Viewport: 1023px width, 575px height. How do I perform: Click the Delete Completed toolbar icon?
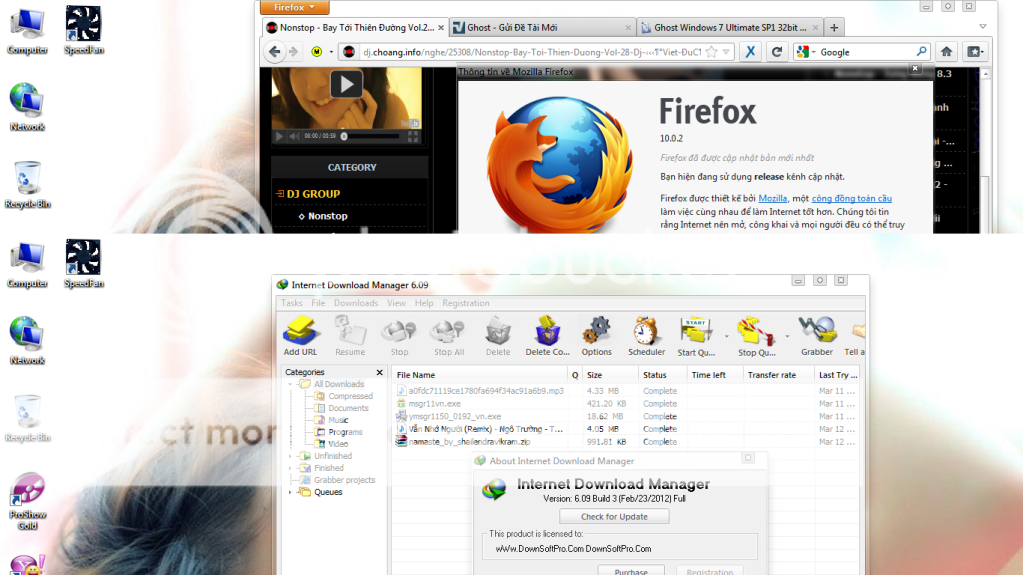[x=547, y=334]
